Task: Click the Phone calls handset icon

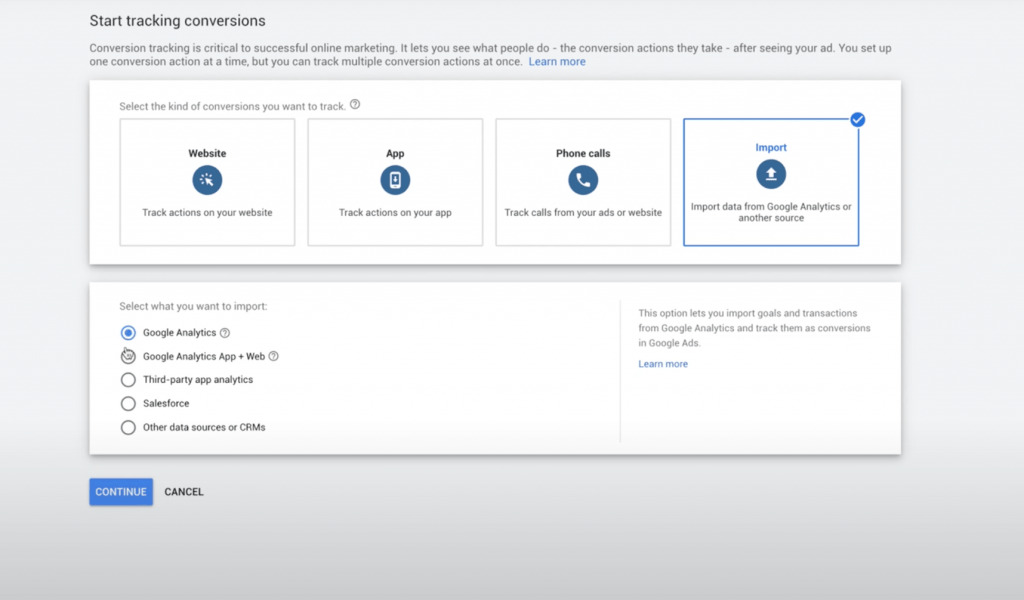Action: 583,180
